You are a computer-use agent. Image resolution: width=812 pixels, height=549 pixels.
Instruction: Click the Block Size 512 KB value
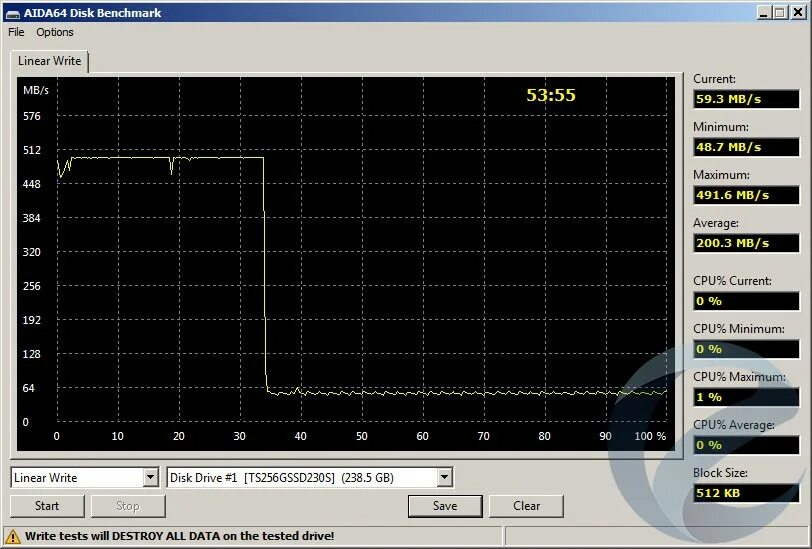(746, 493)
